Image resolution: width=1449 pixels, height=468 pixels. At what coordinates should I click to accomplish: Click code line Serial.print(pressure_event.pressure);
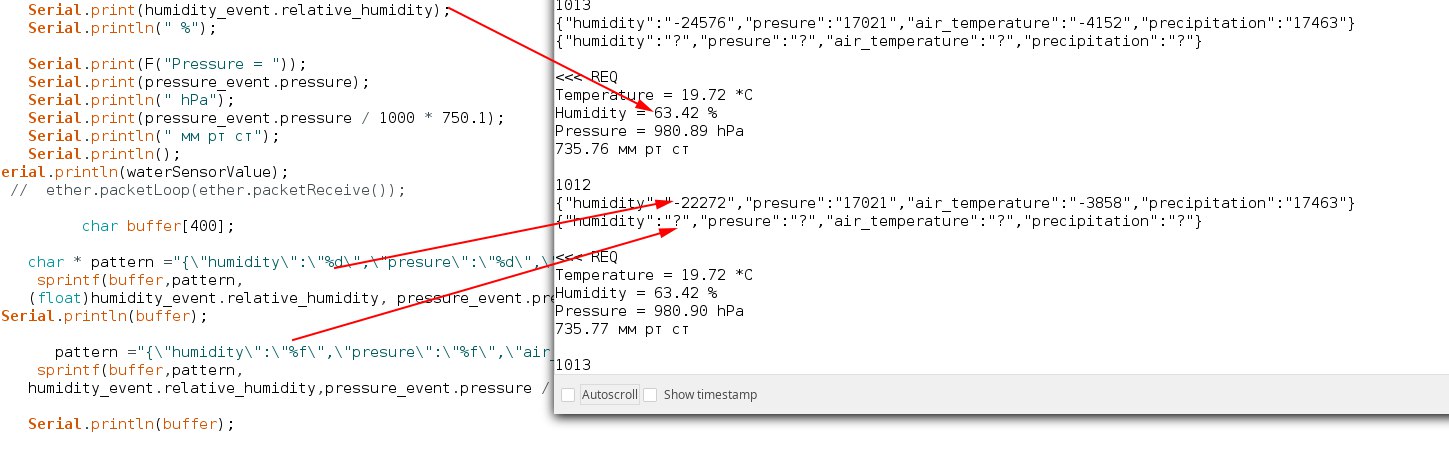pyautogui.click(x=198, y=82)
